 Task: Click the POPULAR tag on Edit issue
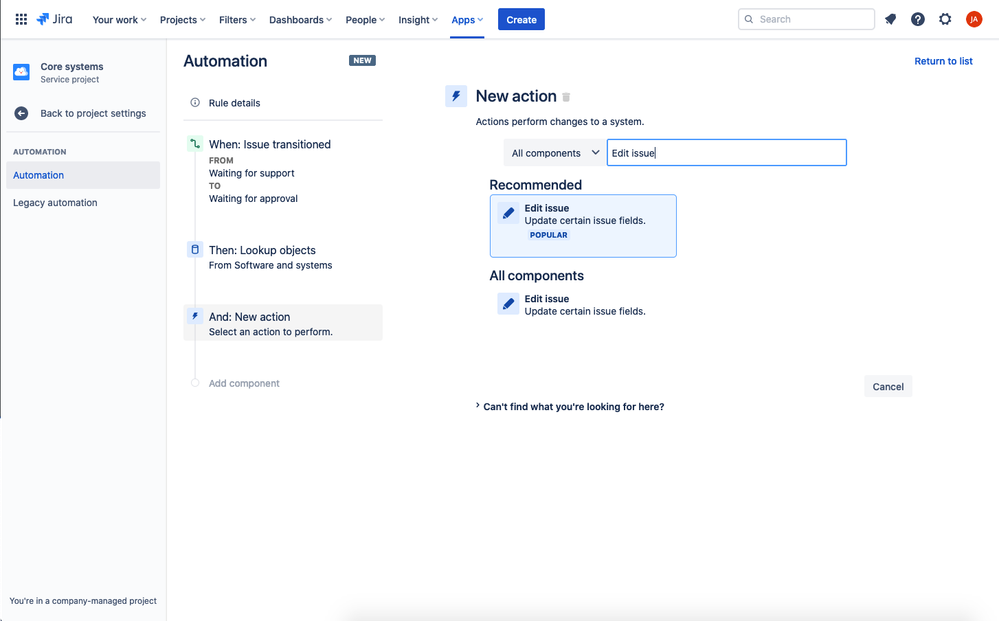pyautogui.click(x=548, y=235)
